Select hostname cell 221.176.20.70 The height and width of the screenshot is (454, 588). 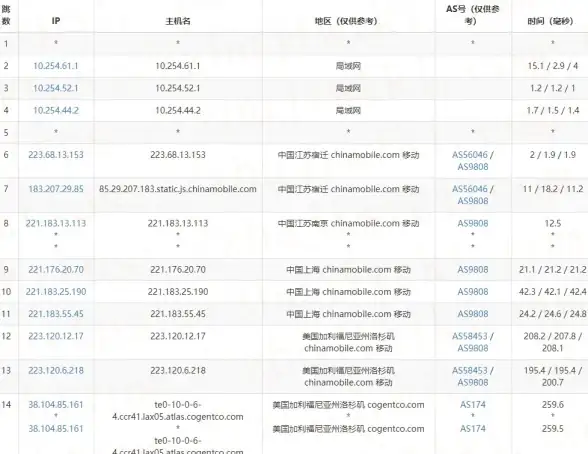click(x=178, y=270)
